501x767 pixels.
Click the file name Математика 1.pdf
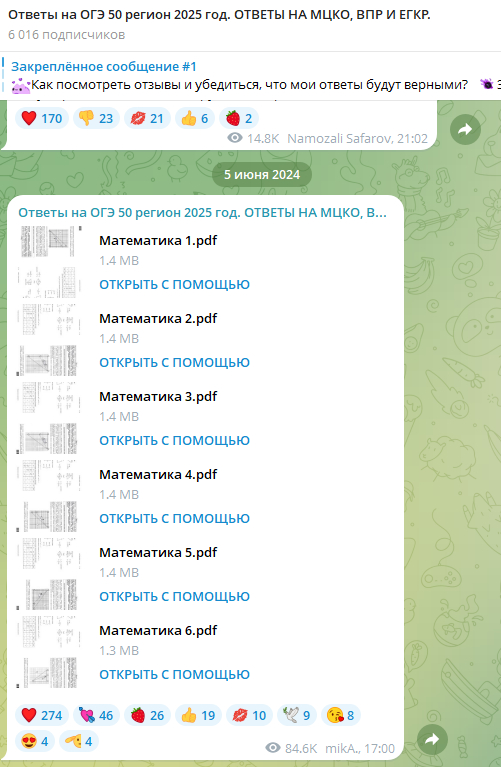point(158,241)
